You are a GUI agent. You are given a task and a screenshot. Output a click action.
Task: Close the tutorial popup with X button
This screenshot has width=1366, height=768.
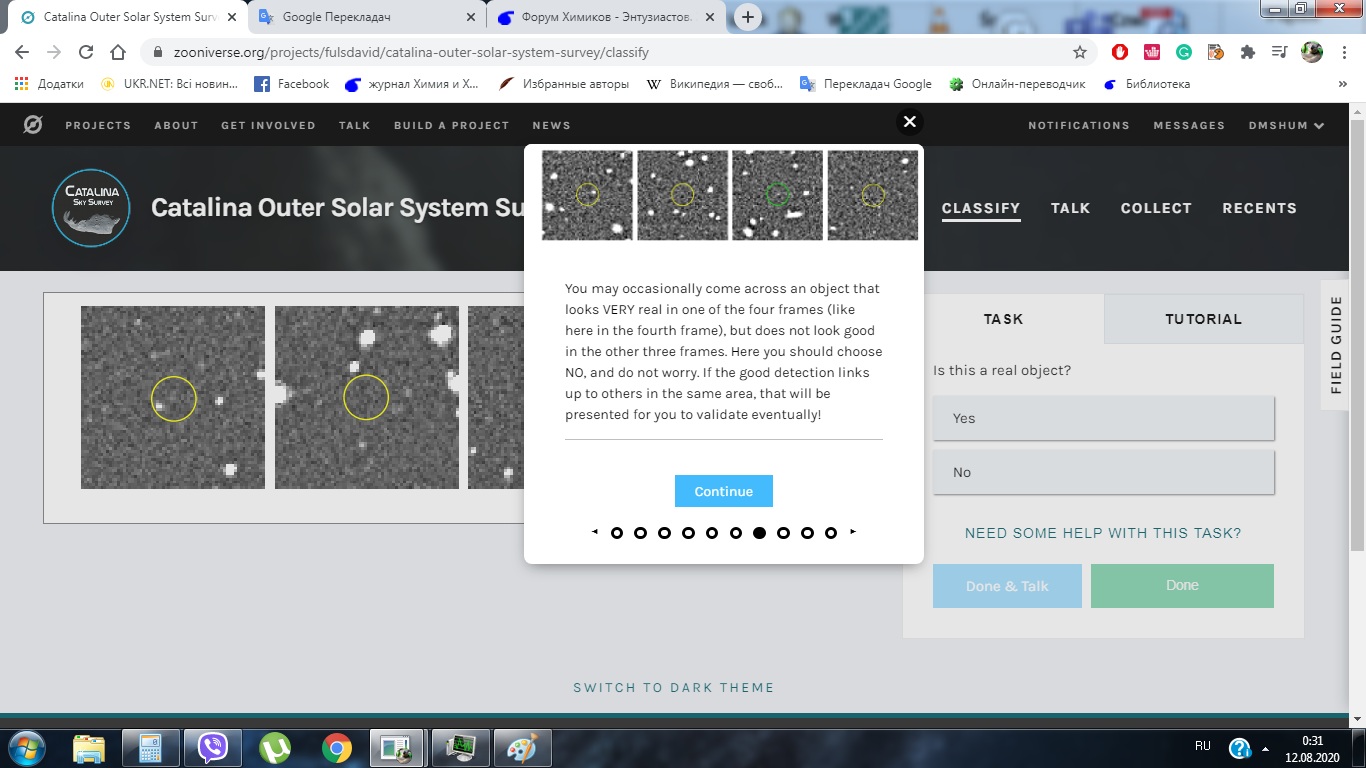909,122
